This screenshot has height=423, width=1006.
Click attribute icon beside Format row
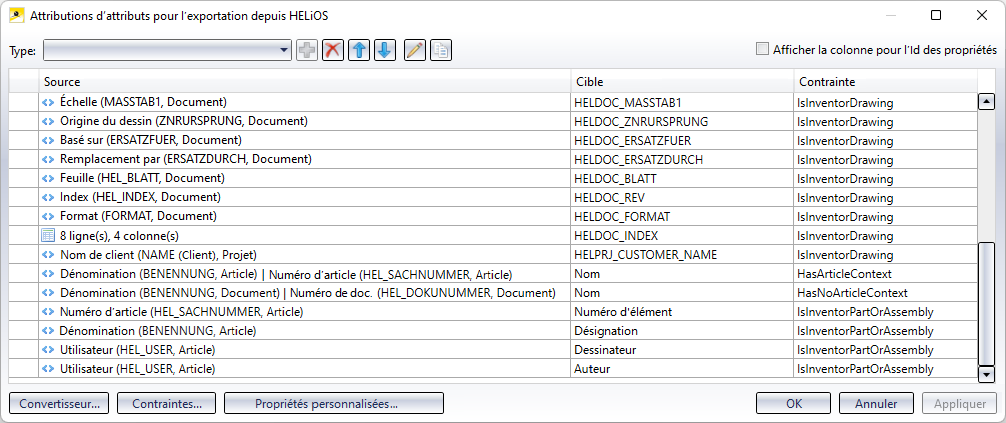coord(48,216)
